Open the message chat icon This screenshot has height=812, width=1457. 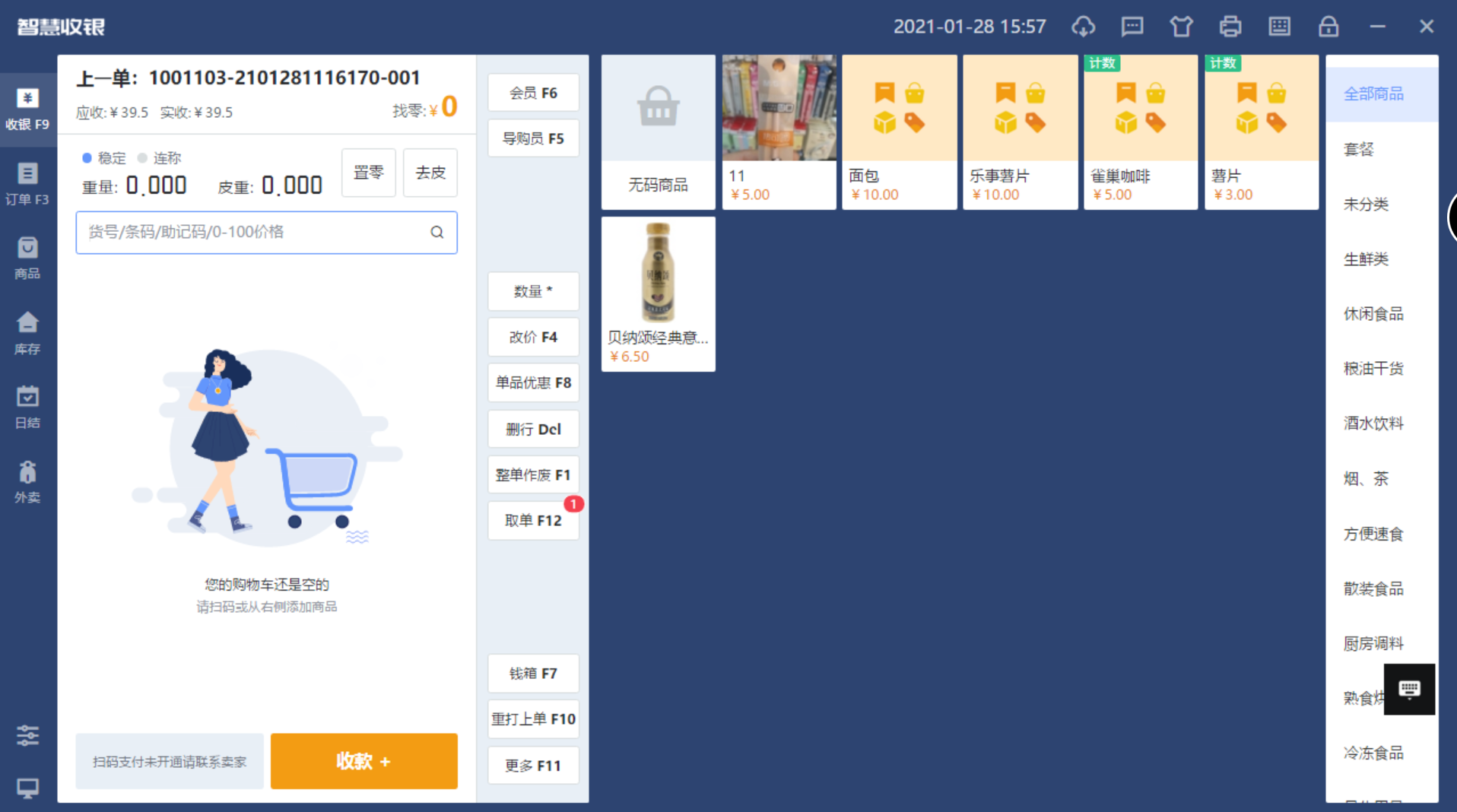pos(1132,27)
